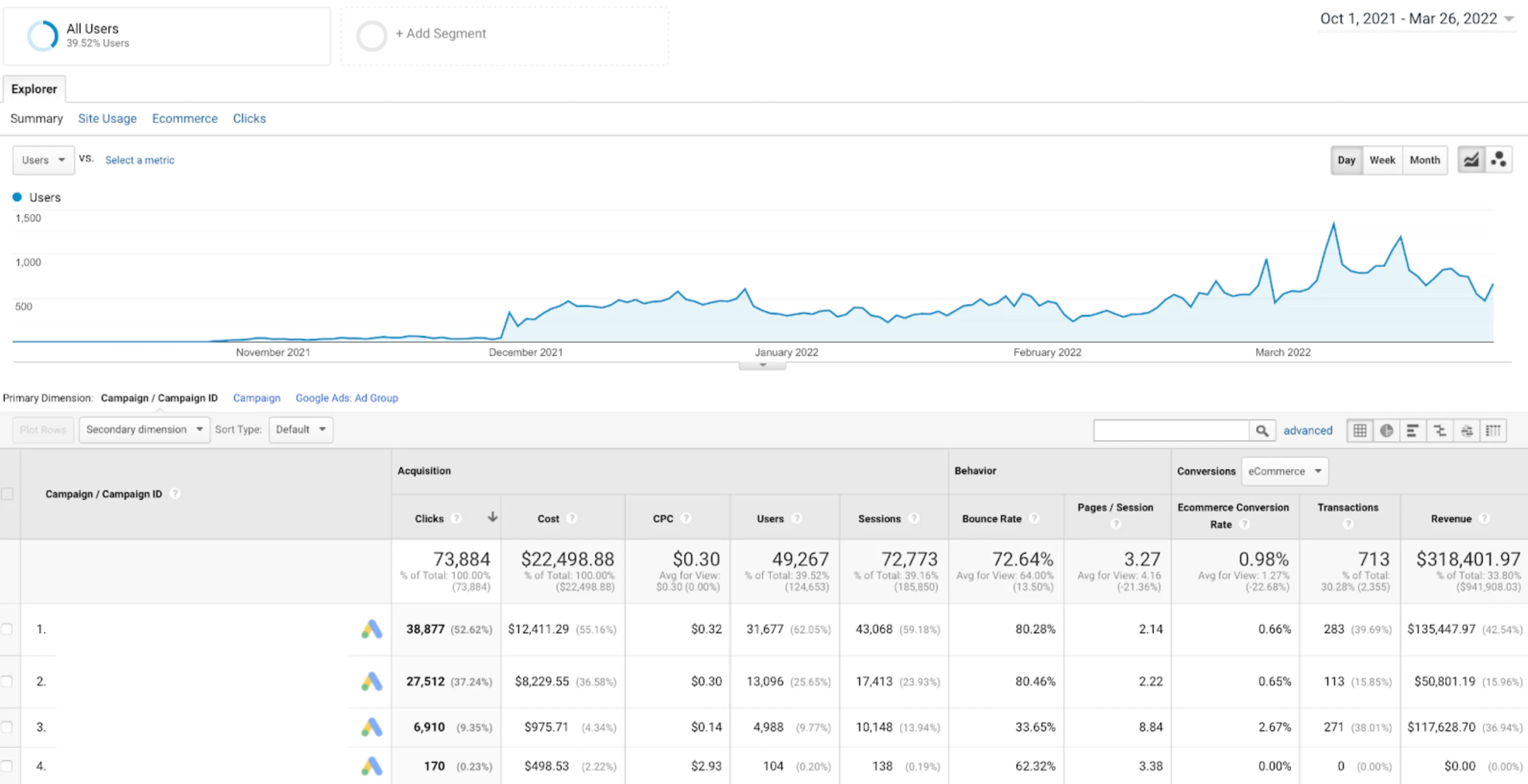Check the row 1 checkbox
1528x784 pixels.
[7, 629]
